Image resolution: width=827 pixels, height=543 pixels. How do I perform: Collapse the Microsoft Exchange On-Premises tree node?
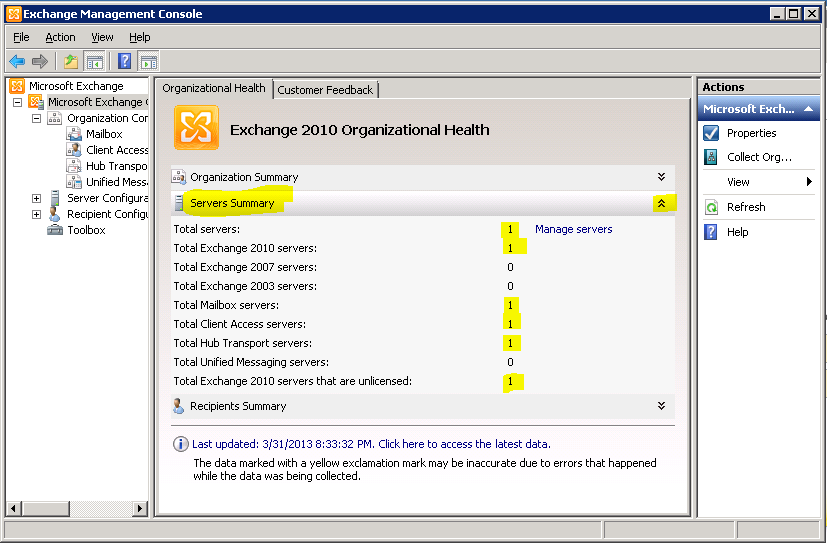click(x=17, y=102)
